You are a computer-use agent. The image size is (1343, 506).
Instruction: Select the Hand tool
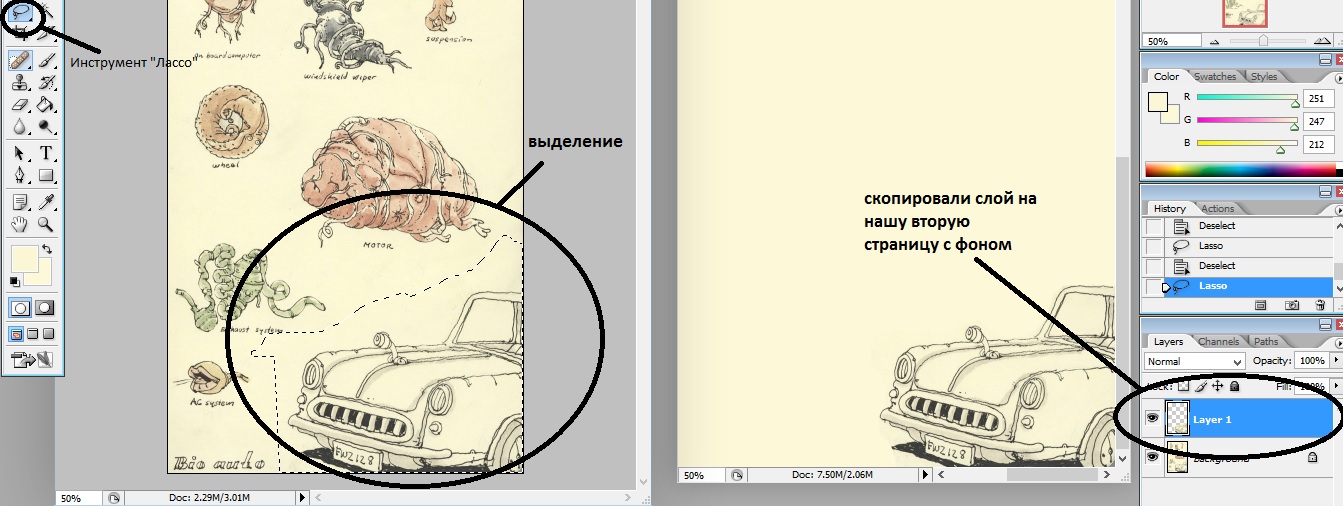point(19,223)
